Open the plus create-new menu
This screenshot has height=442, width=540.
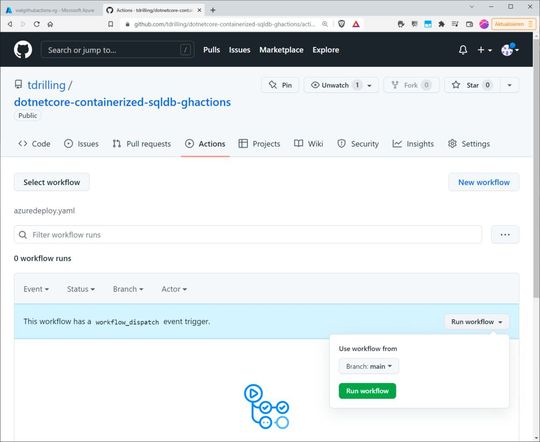pyautogui.click(x=484, y=50)
